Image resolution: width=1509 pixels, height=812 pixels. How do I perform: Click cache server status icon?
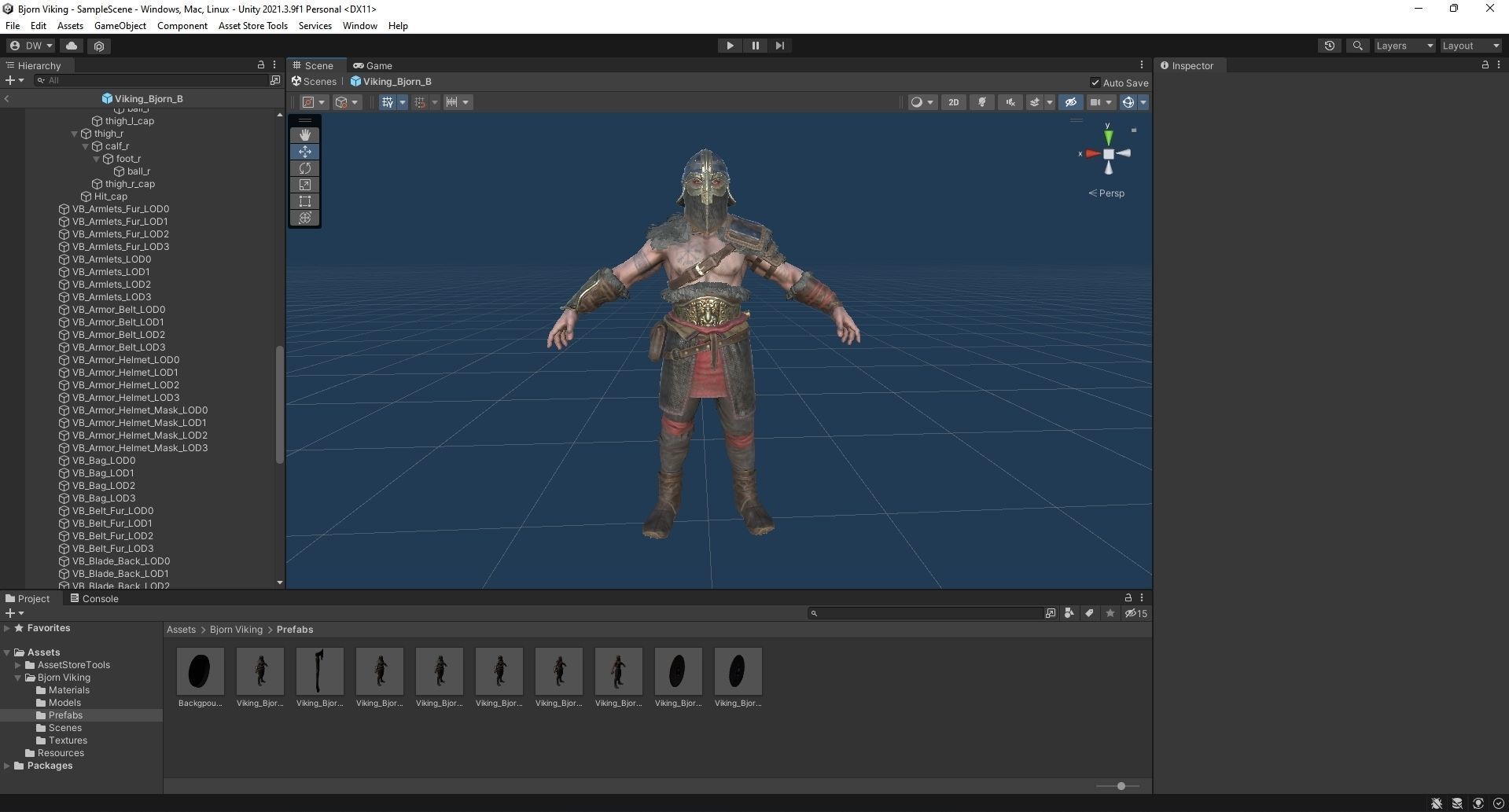pos(1457,803)
